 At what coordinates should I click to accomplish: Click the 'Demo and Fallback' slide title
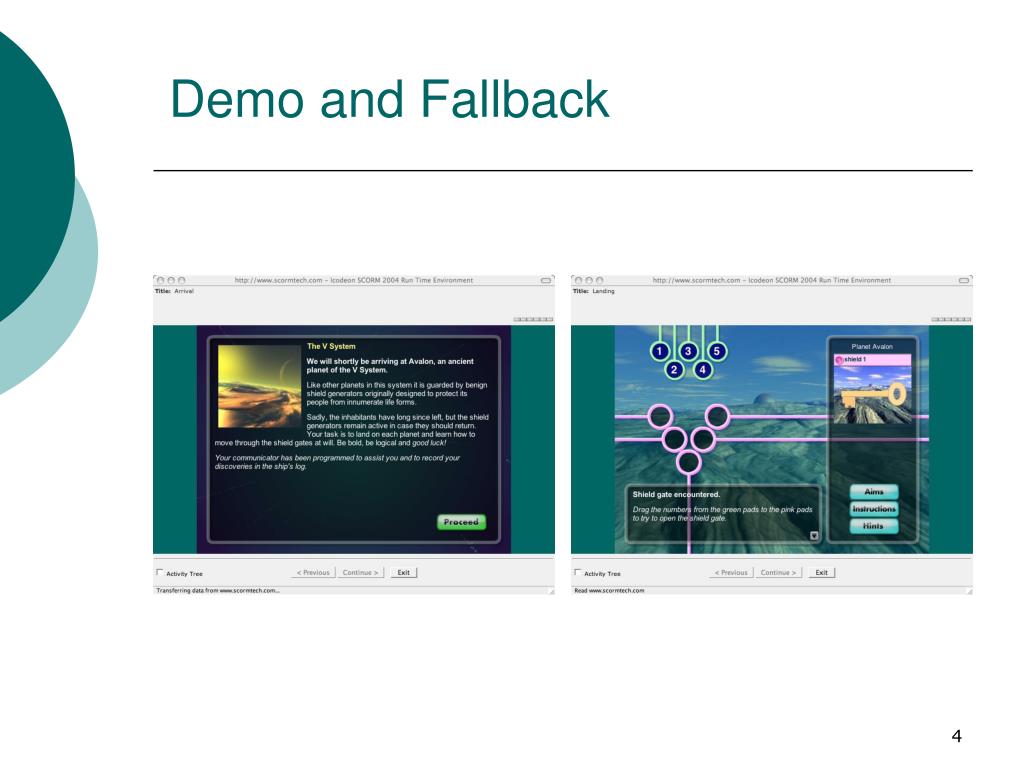click(x=389, y=99)
